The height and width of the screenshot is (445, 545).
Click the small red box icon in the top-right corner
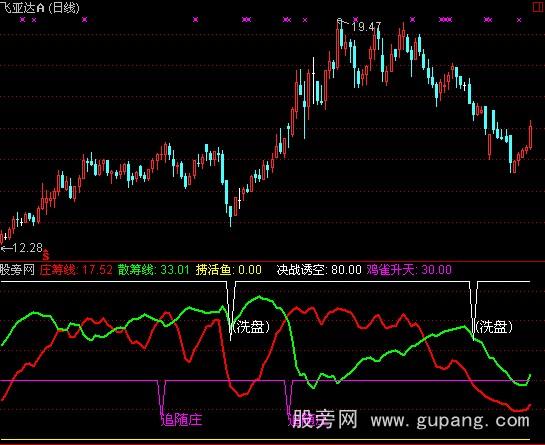tap(539, 7)
